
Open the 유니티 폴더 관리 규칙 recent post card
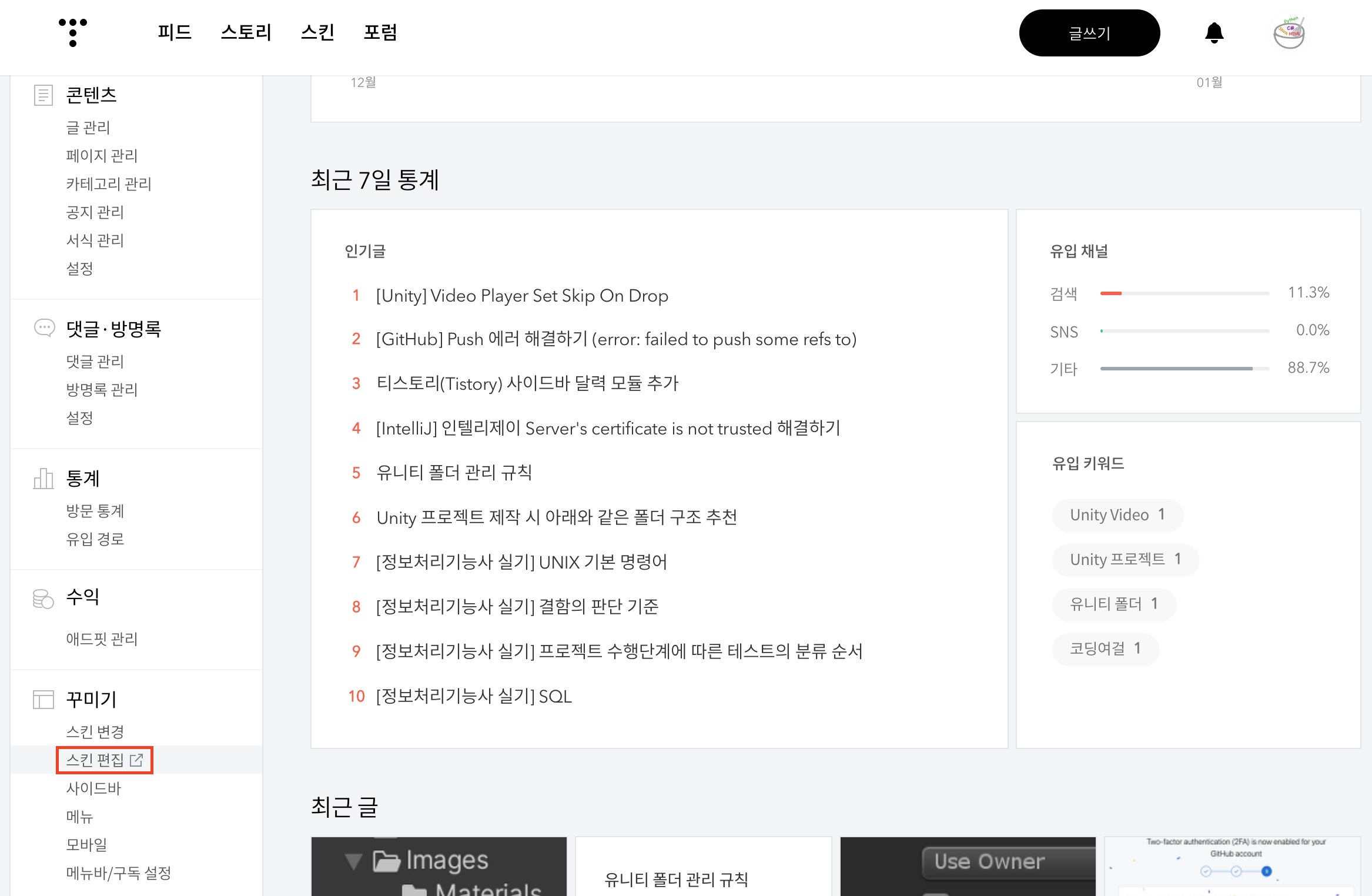point(703,868)
